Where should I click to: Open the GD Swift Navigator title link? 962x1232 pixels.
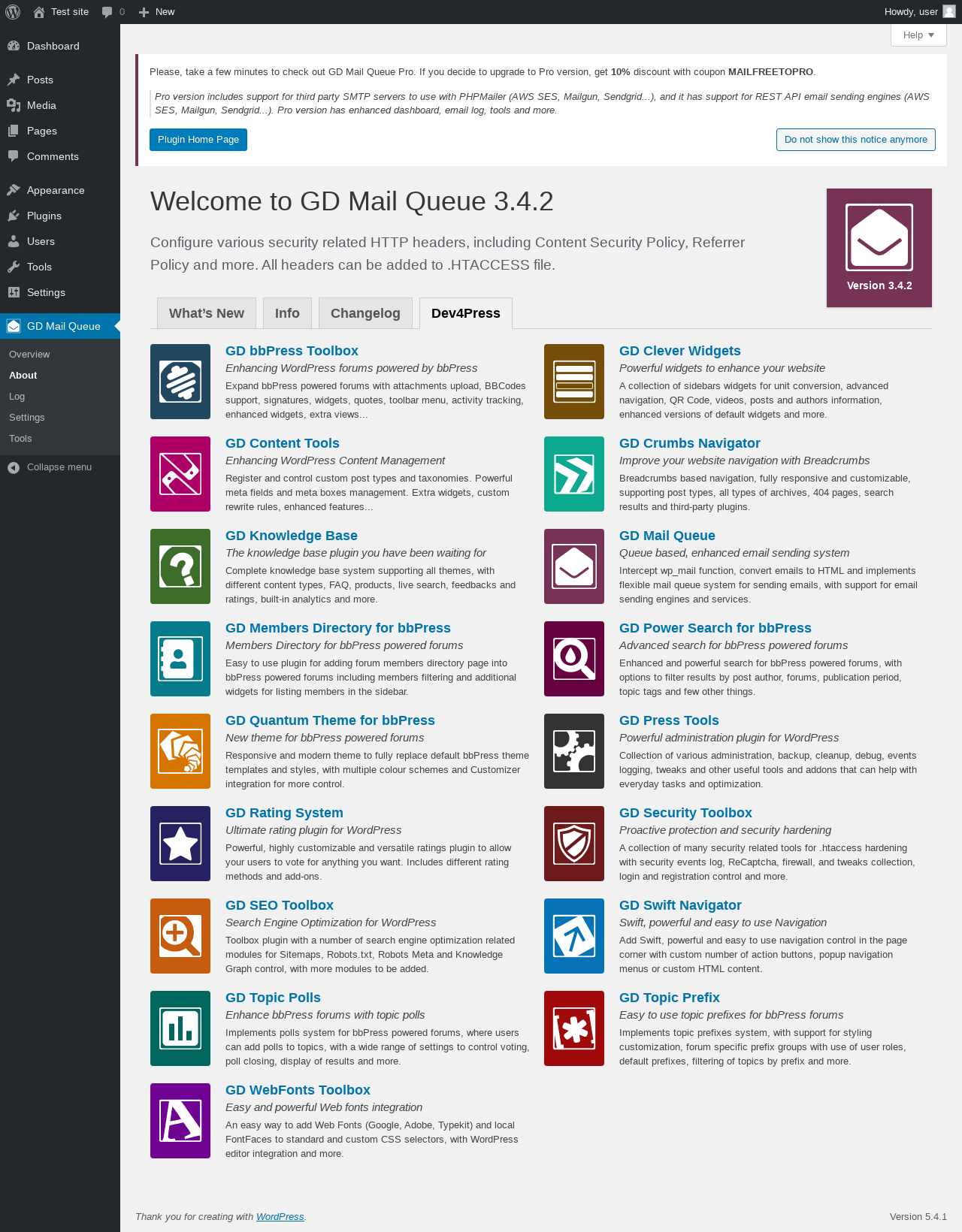(x=680, y=905)
